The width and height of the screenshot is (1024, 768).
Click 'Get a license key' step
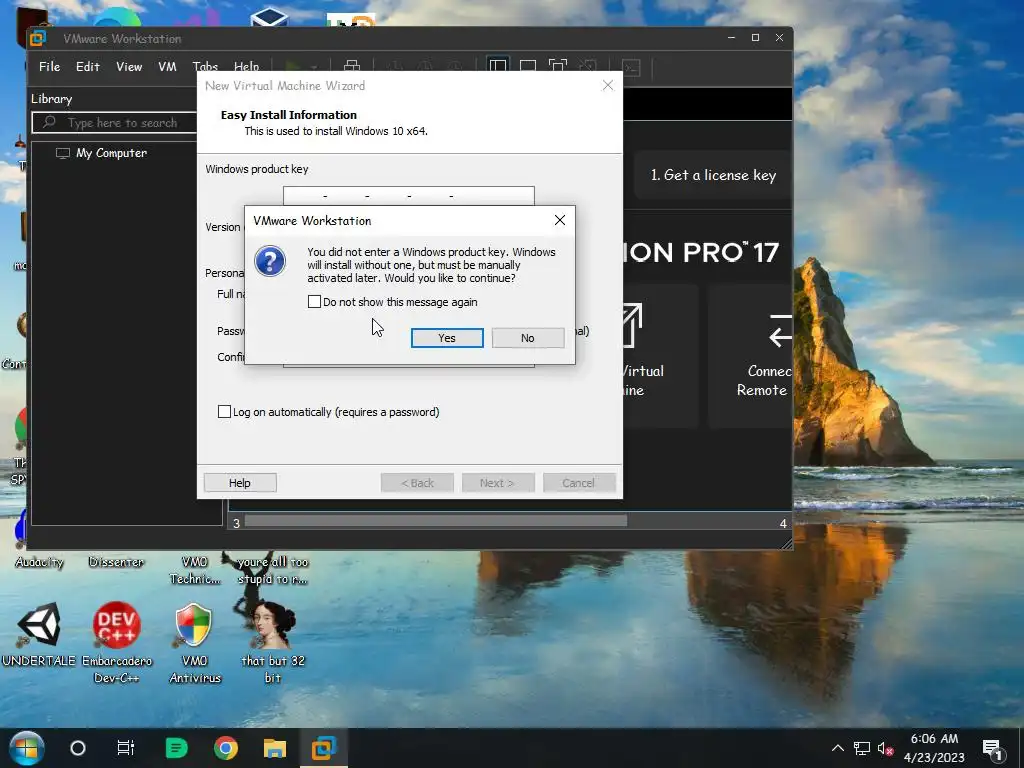click(x=713, y=175)
